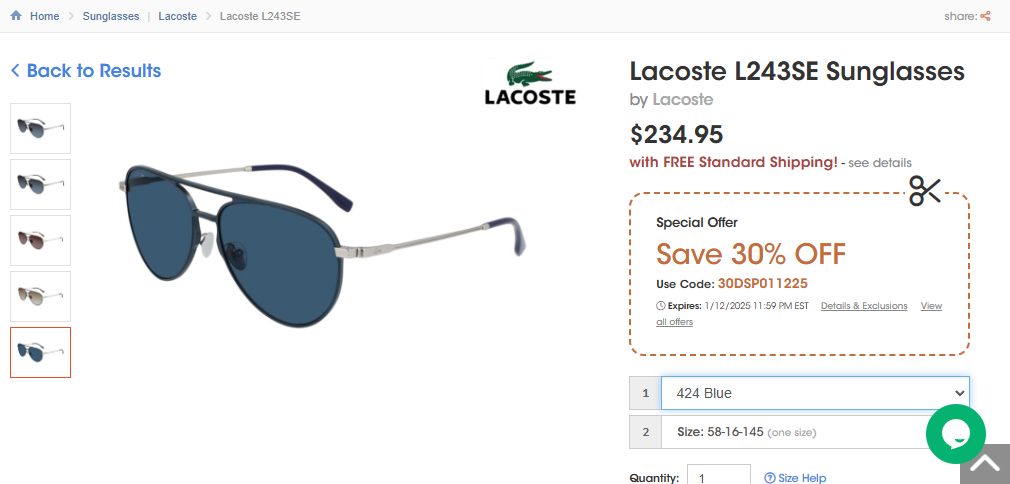Image resolution: width=1010 pixels, height=484 pixels.
Task: Click the Quantity input field
Action: click(x=719, y=476)
